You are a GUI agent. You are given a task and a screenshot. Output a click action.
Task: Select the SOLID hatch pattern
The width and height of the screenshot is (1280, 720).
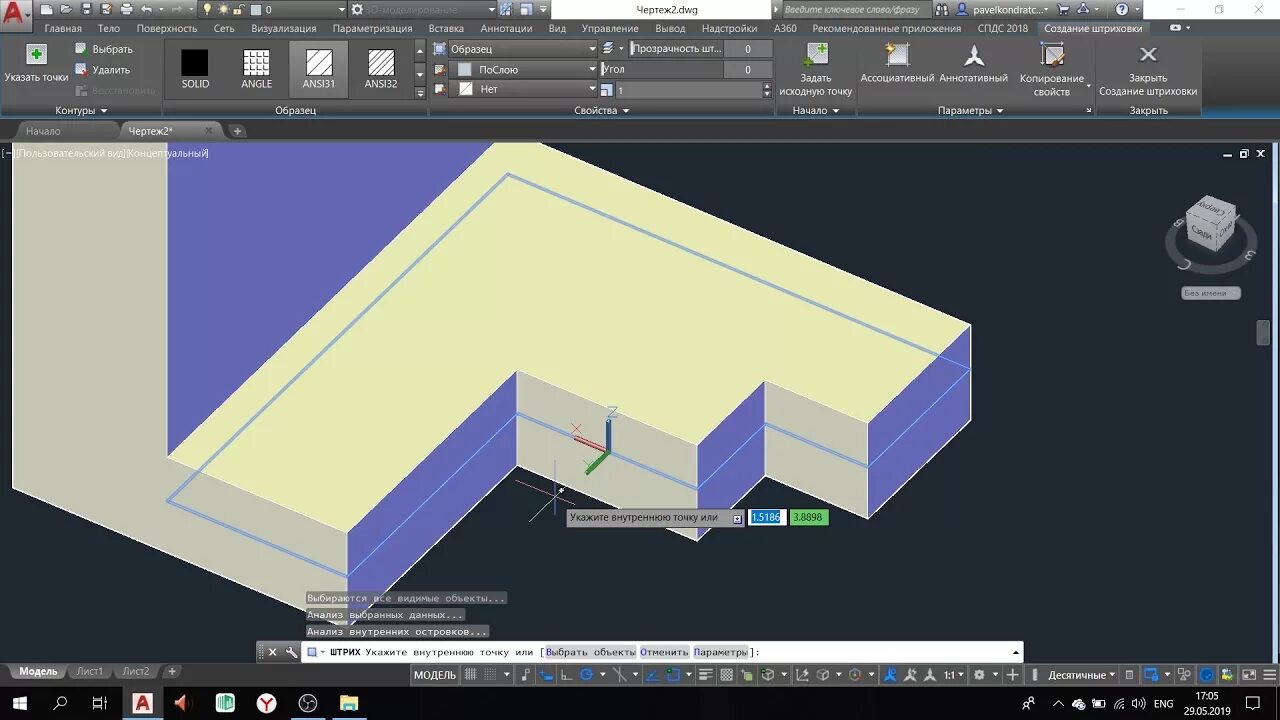tap(195, 69)
